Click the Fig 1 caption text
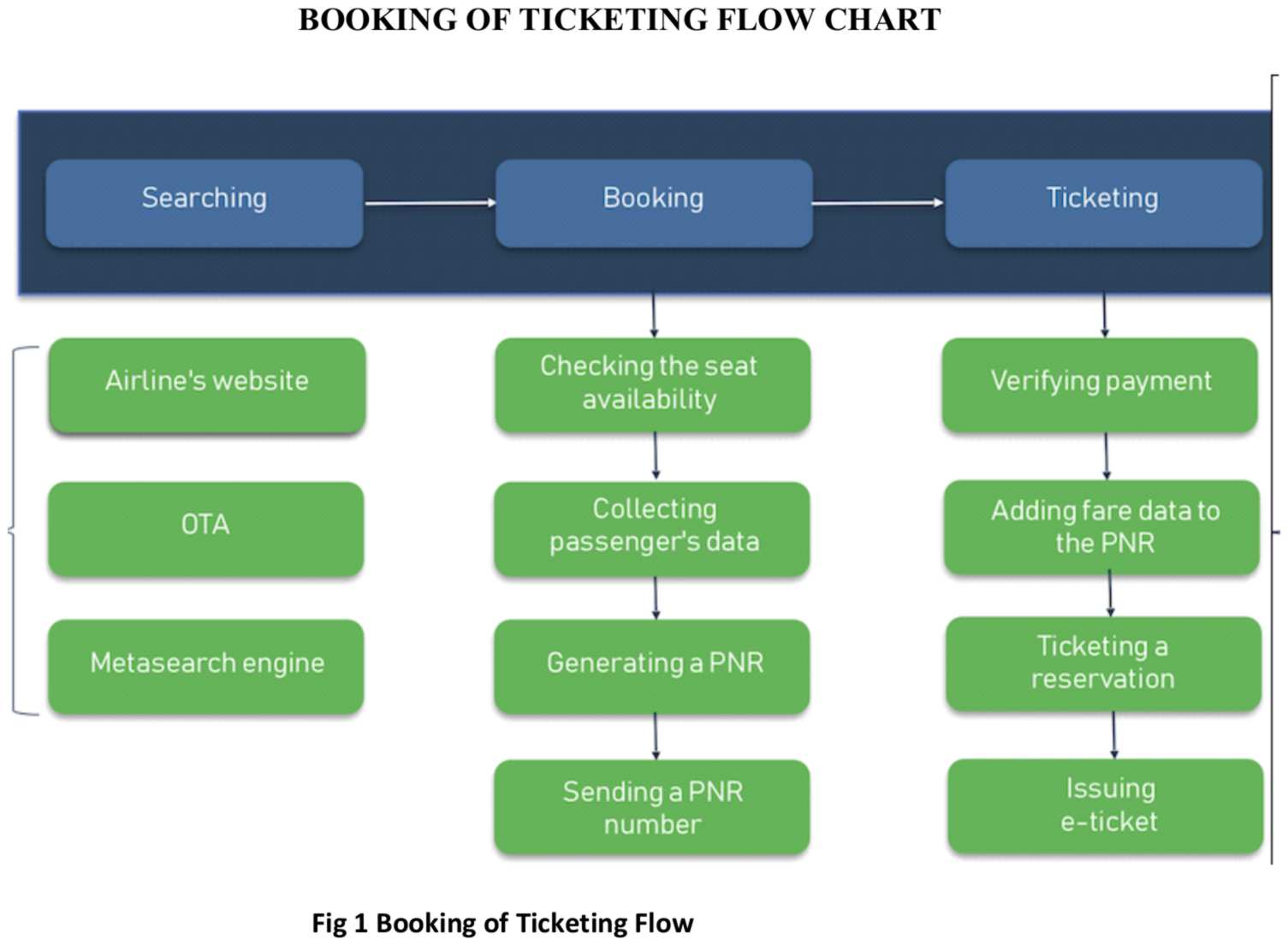The image size is (1288, 940). [x=502, y=923]
